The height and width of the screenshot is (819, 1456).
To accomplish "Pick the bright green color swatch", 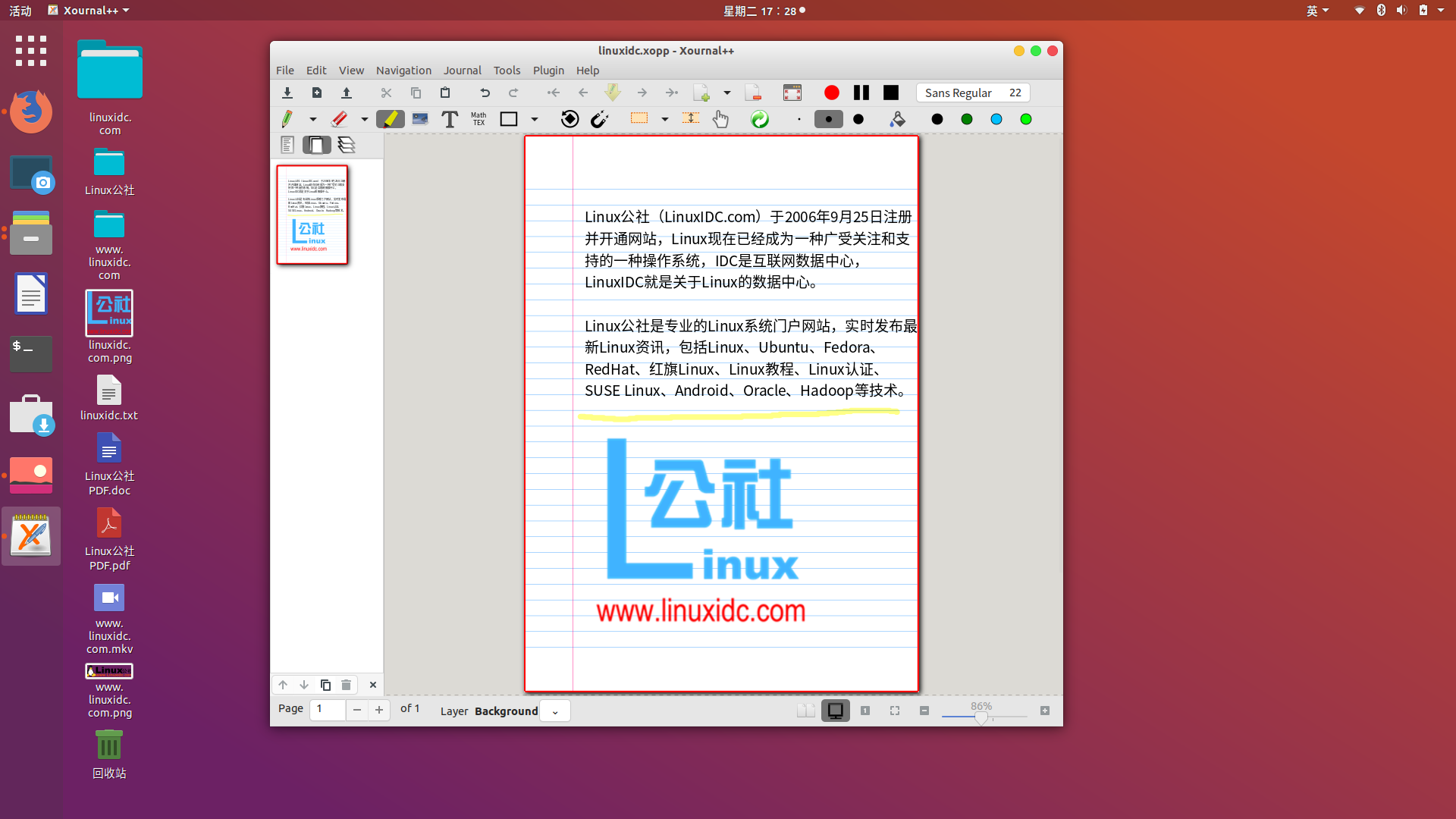I will point(1026,119).
